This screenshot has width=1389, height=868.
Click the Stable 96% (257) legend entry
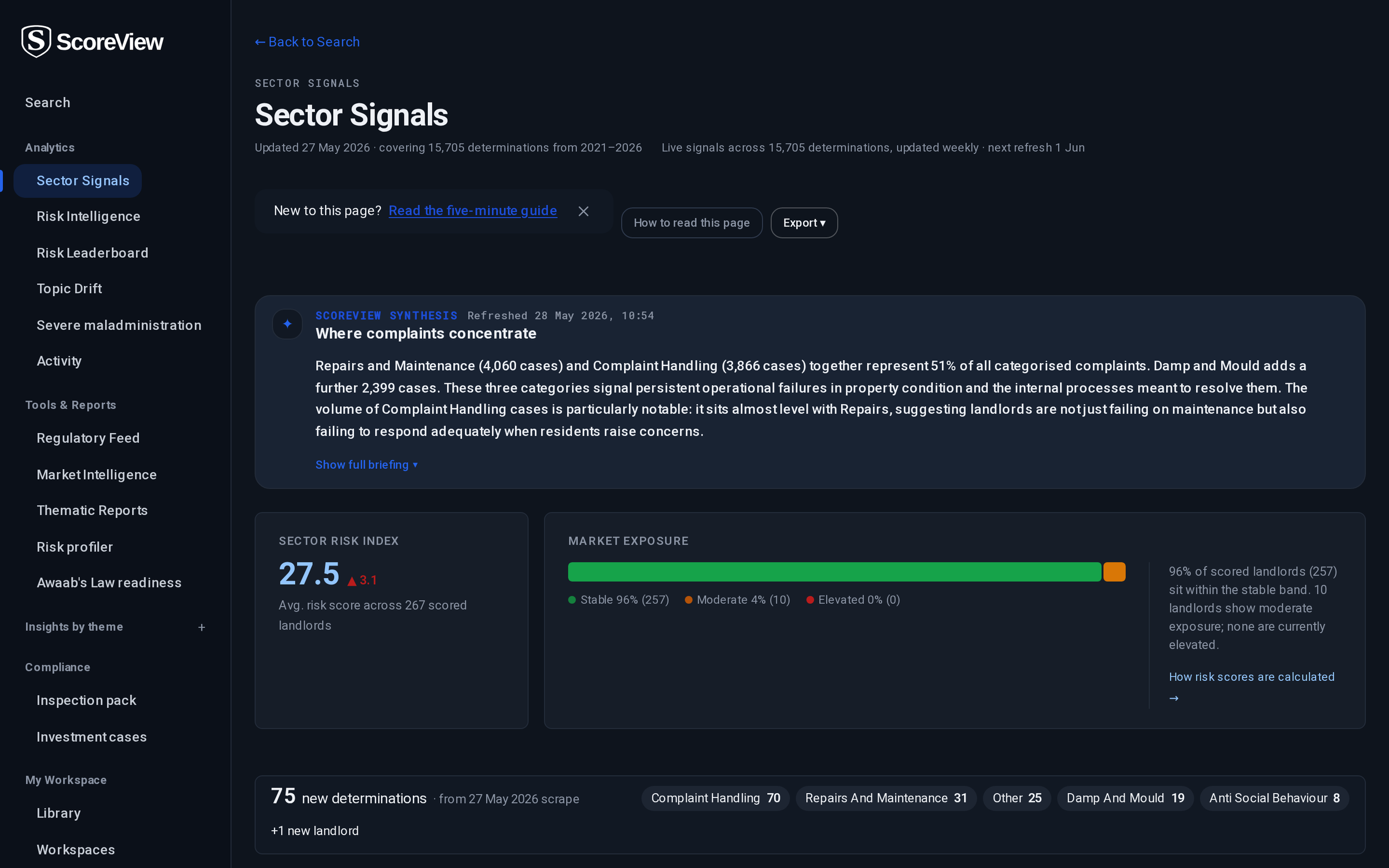click(618, 600)
